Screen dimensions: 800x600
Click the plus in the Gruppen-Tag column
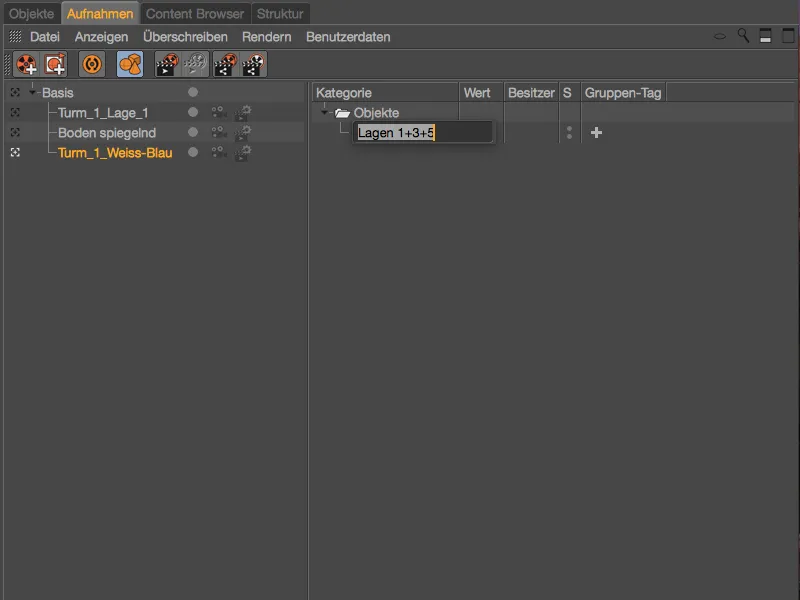coord(596,133)
